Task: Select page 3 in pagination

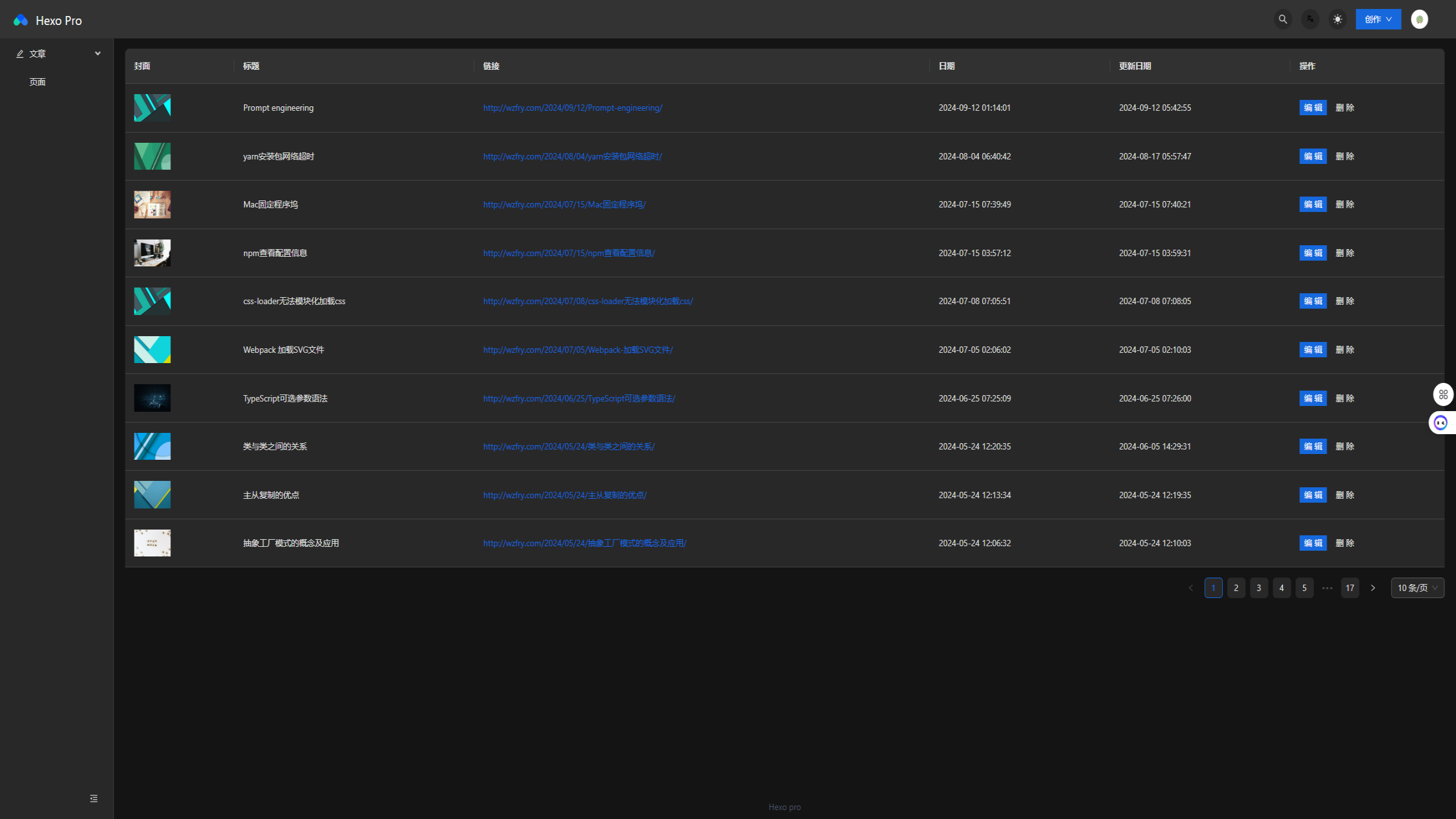Action: (x=1259, y=588)
